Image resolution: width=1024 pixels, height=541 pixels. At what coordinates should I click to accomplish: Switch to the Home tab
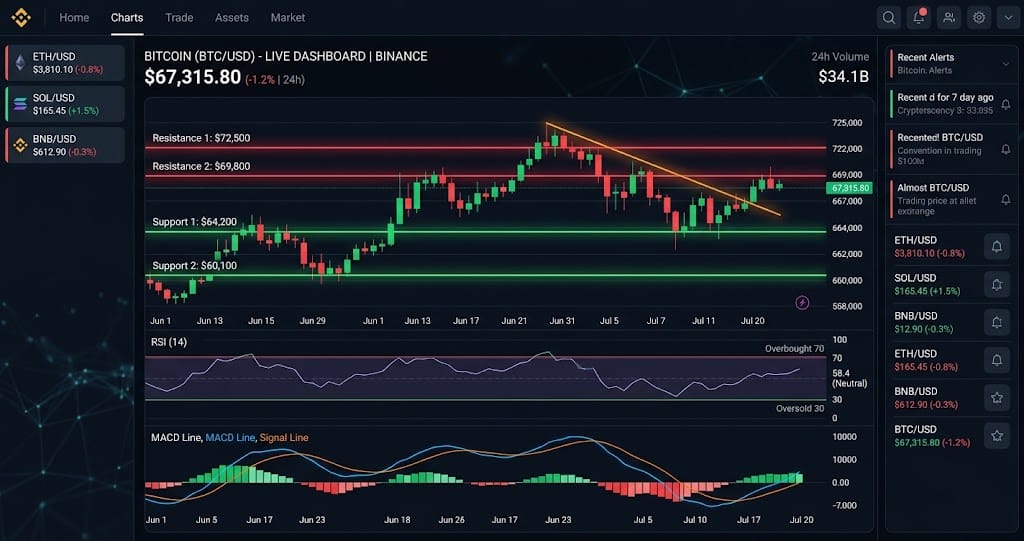click(74, 18)
